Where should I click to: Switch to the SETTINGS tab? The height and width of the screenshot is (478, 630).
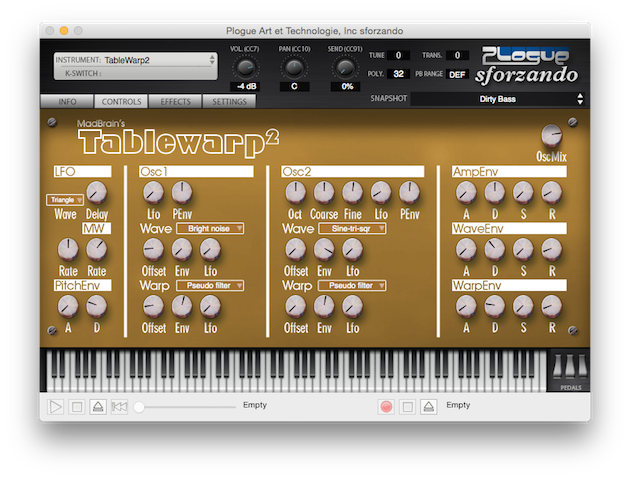coord(229,102)
